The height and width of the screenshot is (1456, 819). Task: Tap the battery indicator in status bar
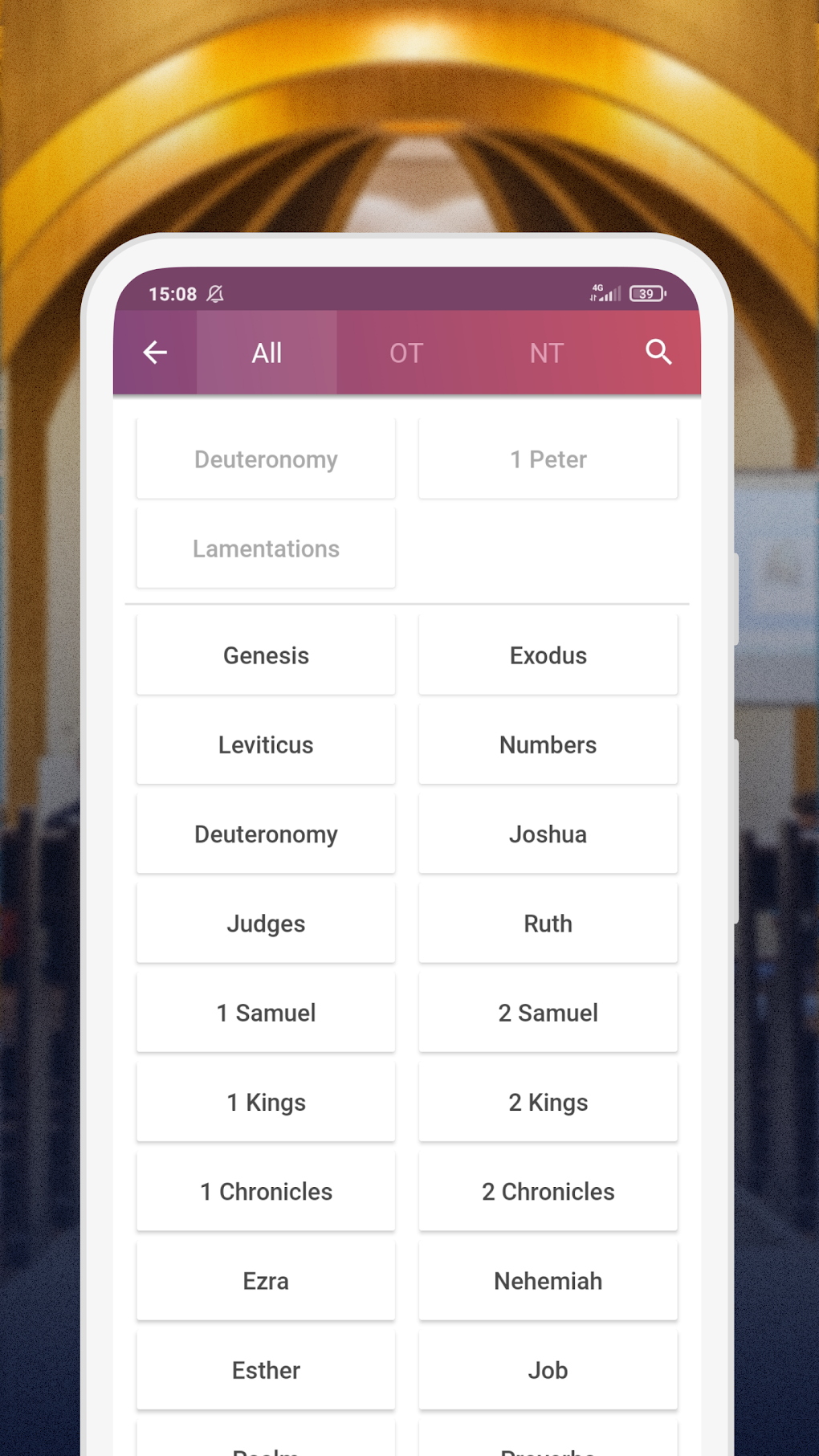[x=647, y=294]
